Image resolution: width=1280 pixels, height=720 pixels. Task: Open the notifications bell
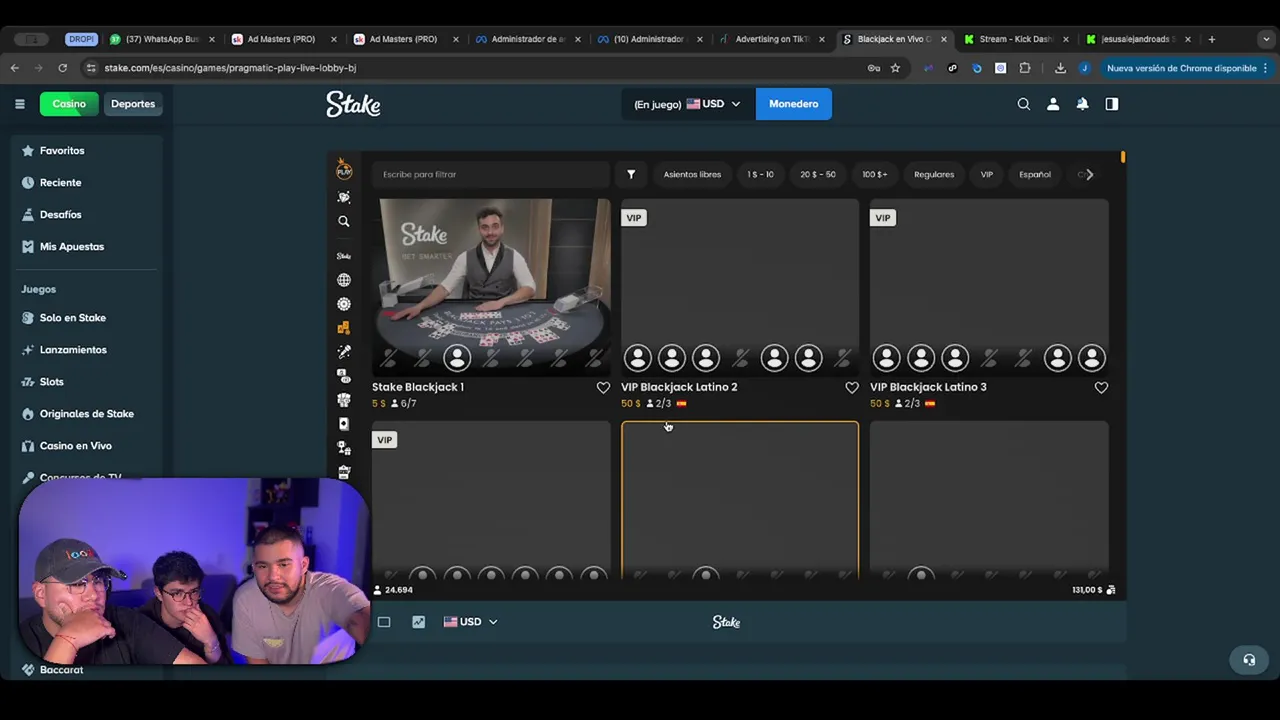point(1082,104)
